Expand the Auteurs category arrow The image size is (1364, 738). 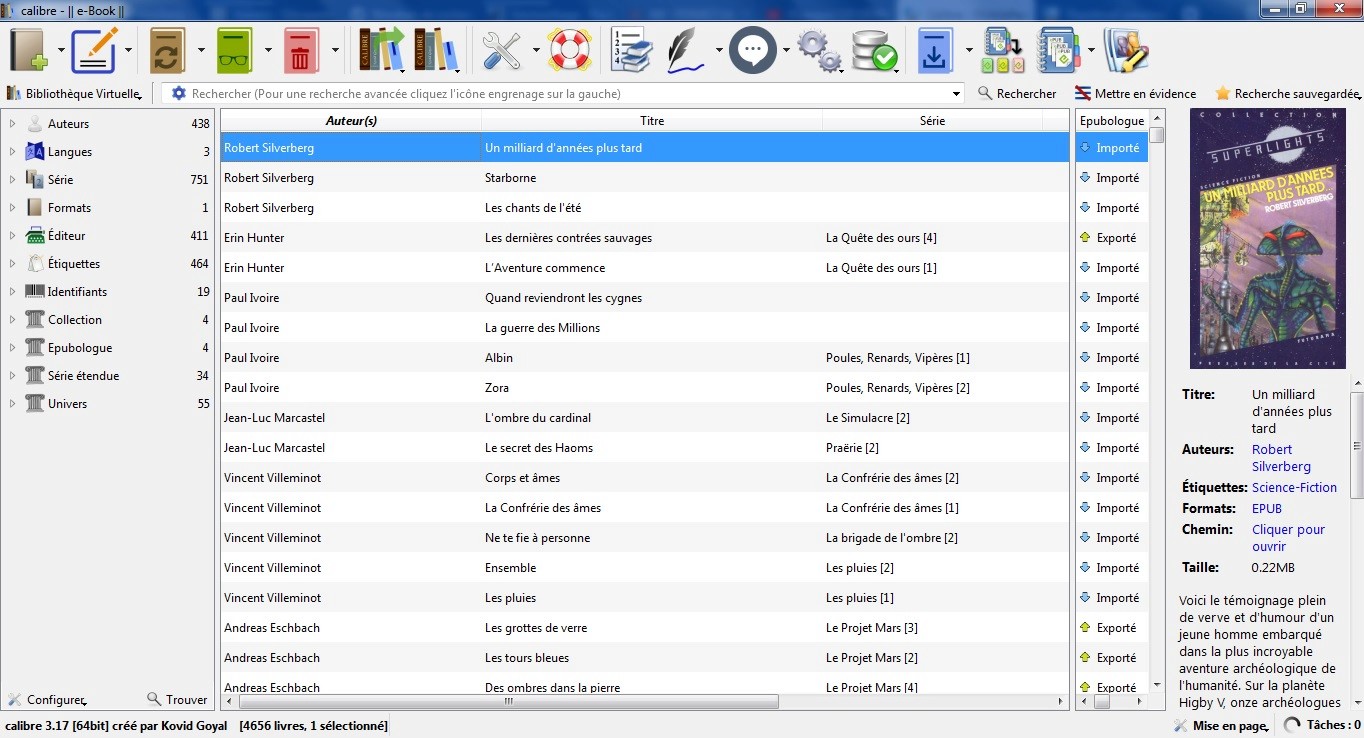coord(12,124)
